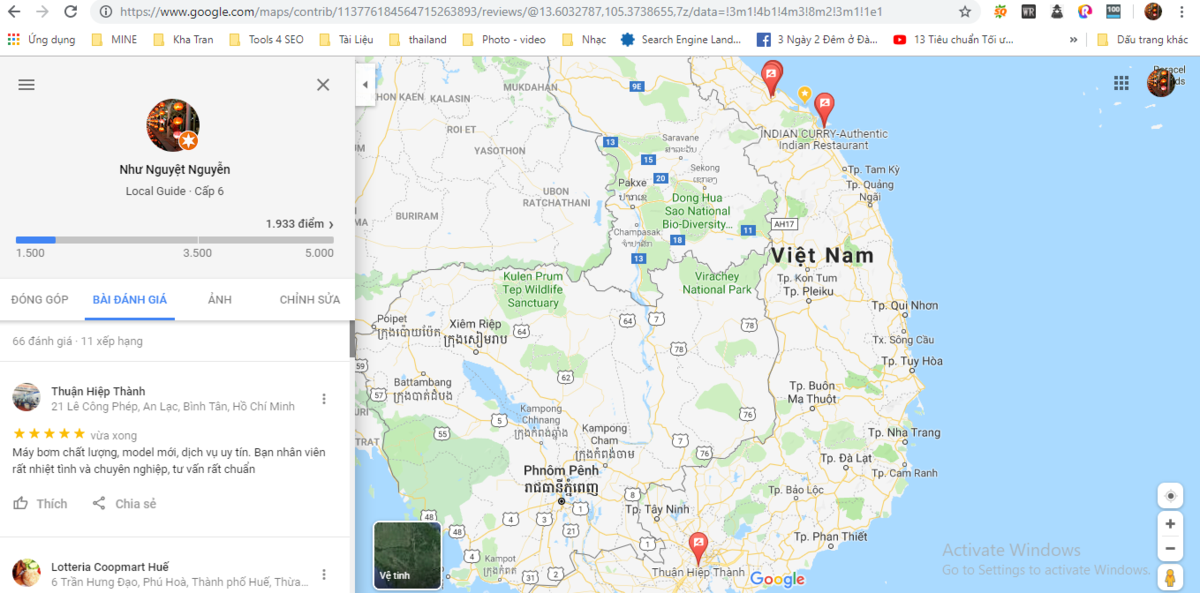Expand the 1.933 điểm points details

tap(300, 224)
